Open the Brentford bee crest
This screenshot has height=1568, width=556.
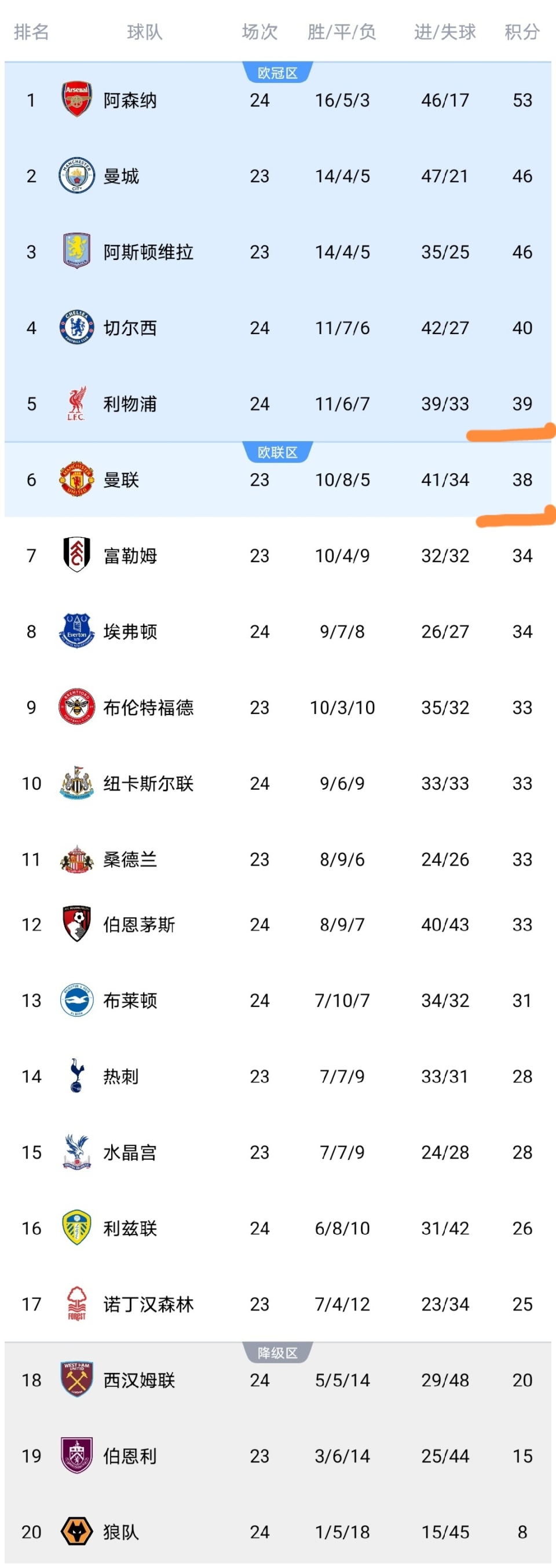point(76,708)
